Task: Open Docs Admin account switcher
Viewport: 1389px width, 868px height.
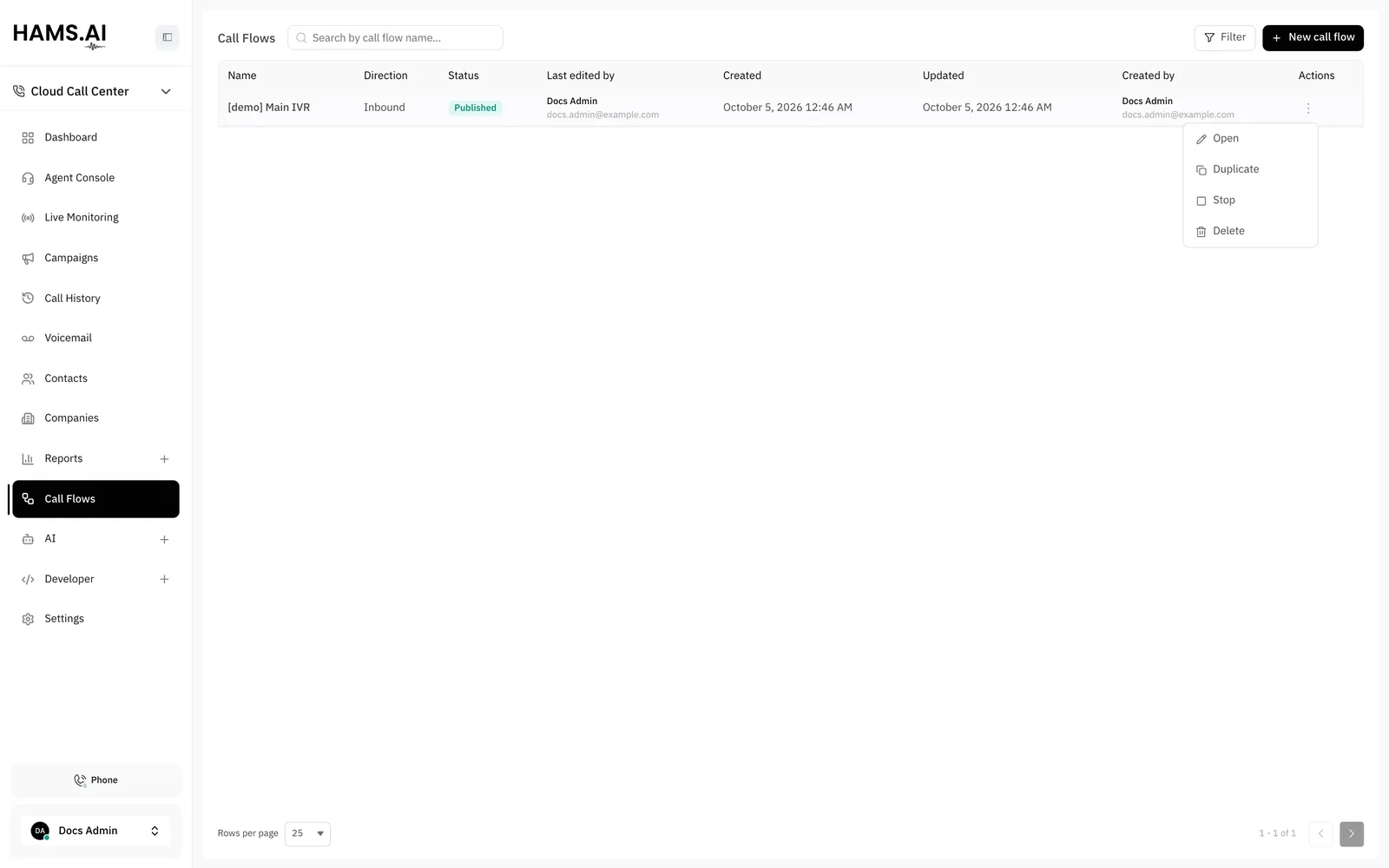Action: pos(95,831)
